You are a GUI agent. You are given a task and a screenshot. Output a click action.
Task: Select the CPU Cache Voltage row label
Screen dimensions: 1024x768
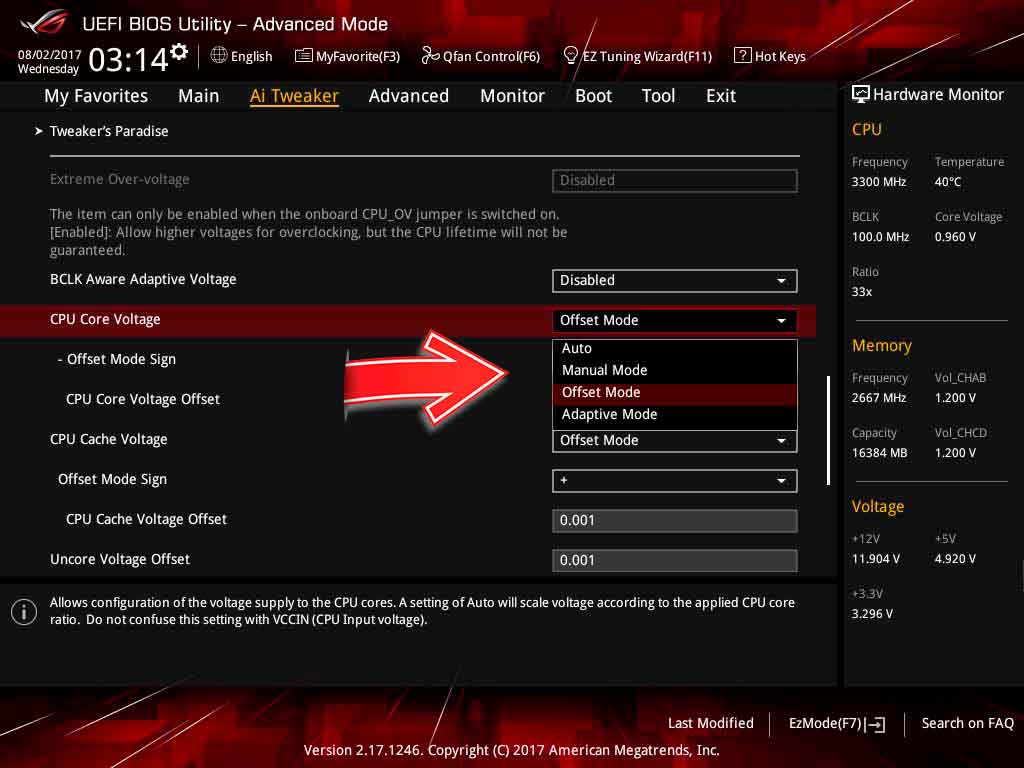[x=108, y=440]
